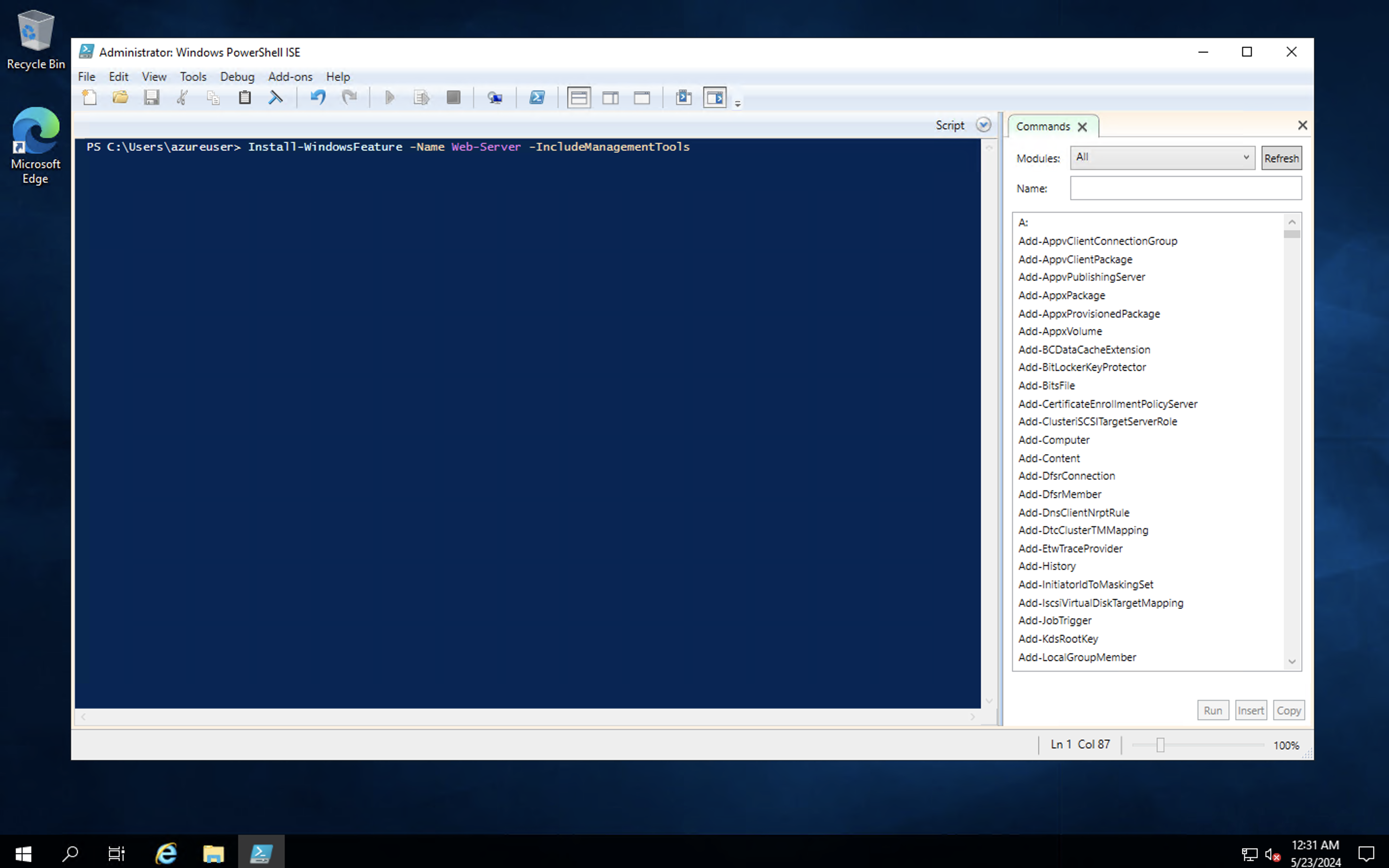Click the Undo arrow icon
Viewport: 1389px width, 868px height.
(318, 98)
